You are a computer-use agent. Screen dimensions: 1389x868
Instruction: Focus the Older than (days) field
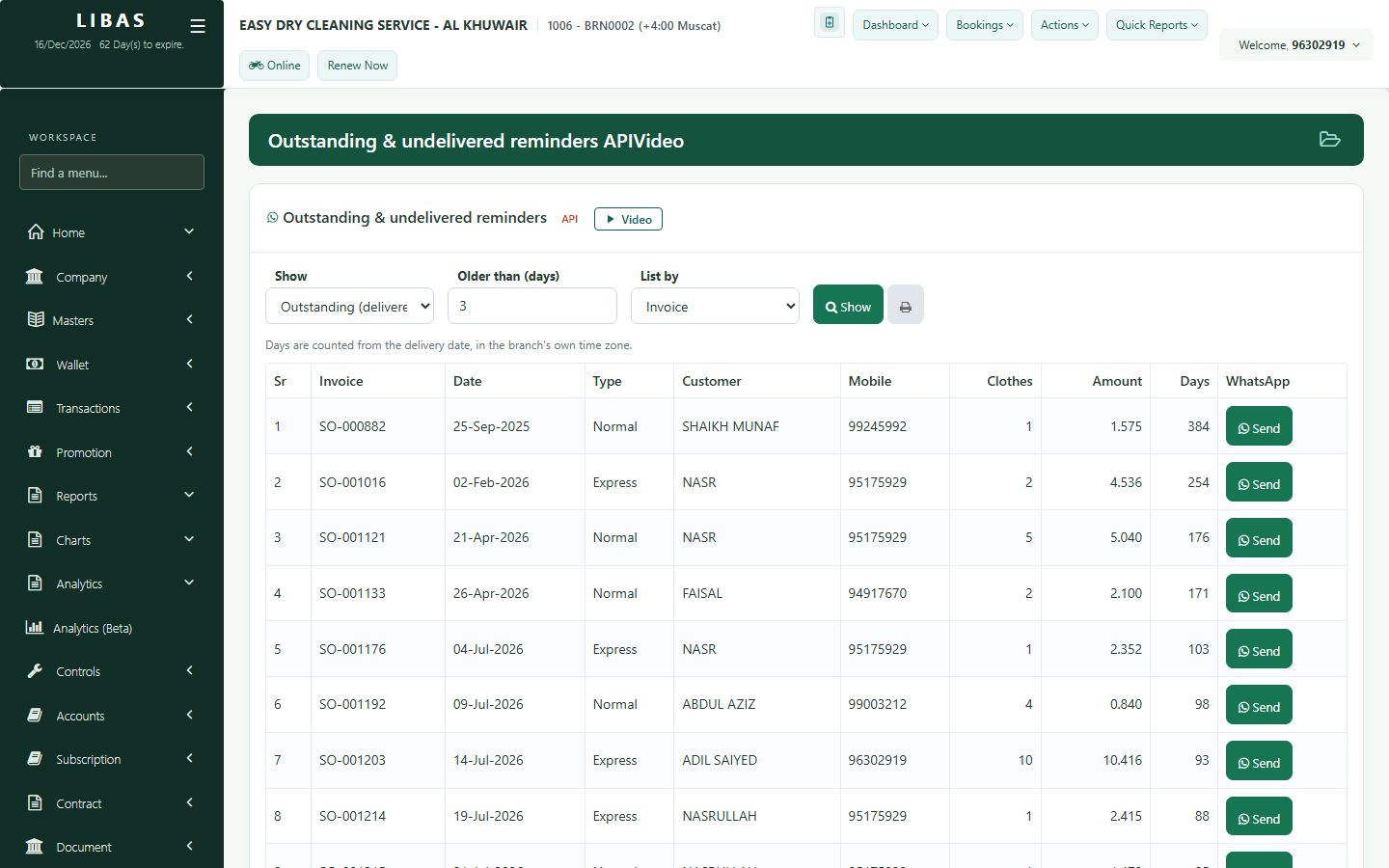click(532, 306)
